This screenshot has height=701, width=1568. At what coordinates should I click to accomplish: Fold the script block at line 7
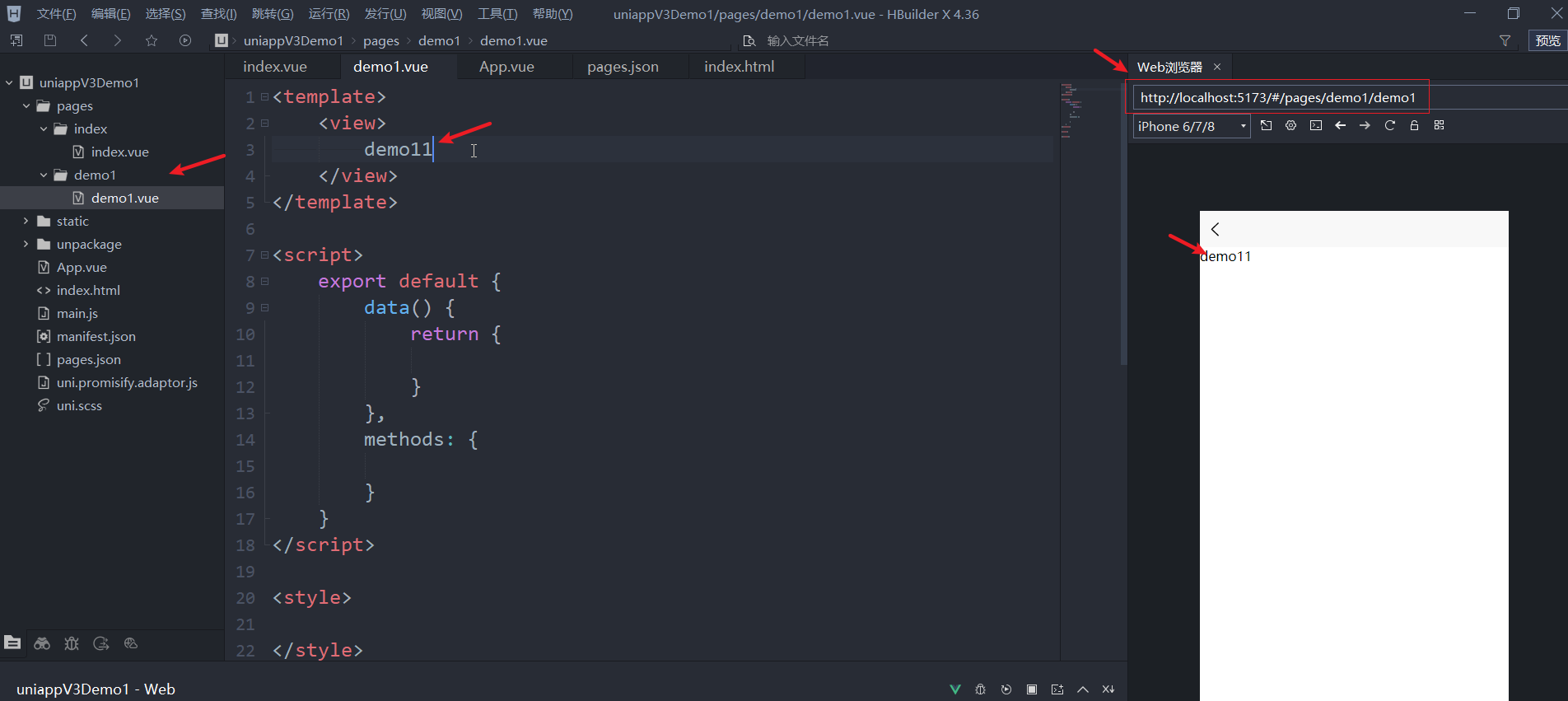[x=264, y=255]
